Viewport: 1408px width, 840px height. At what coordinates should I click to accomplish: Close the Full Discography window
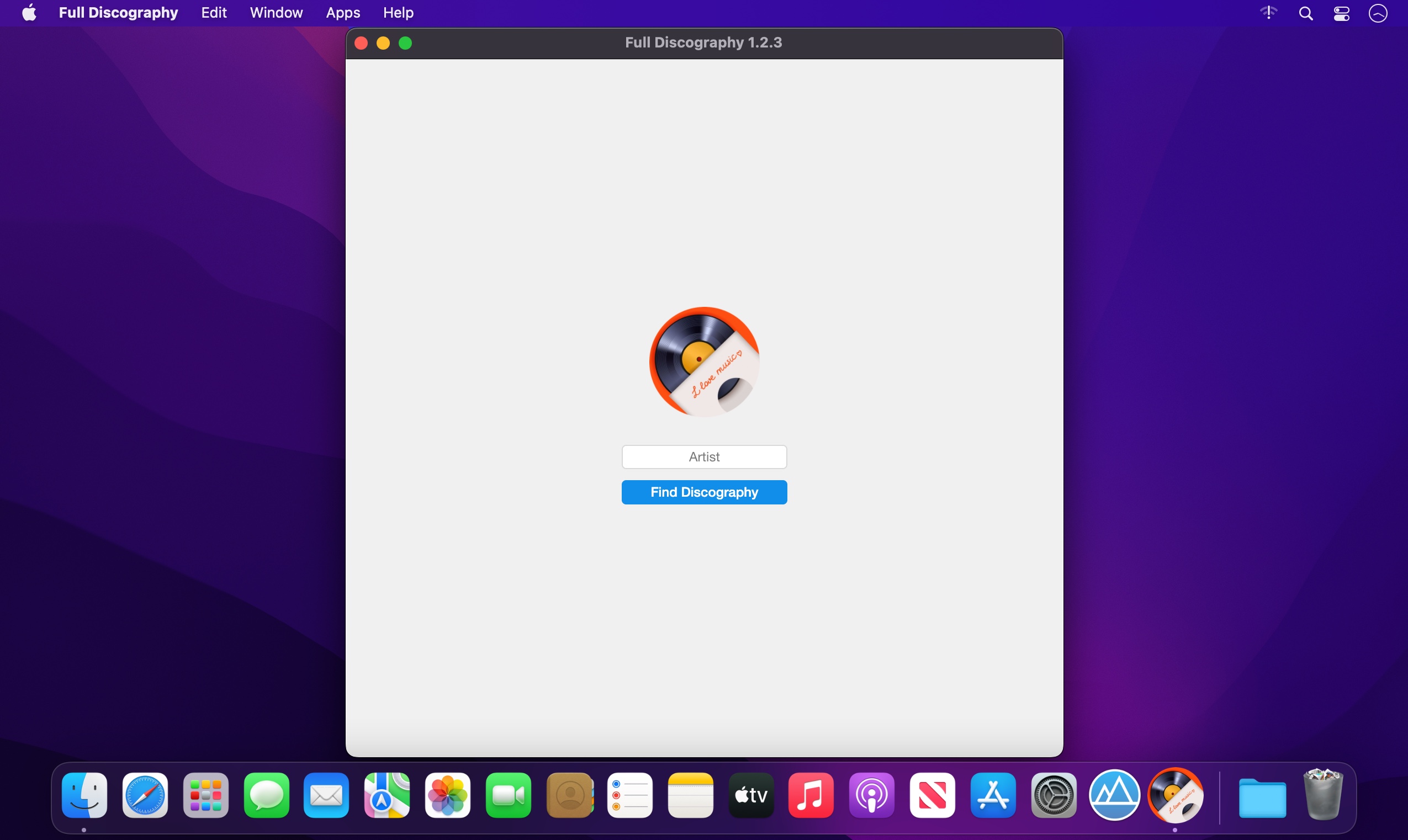point(361,43)
